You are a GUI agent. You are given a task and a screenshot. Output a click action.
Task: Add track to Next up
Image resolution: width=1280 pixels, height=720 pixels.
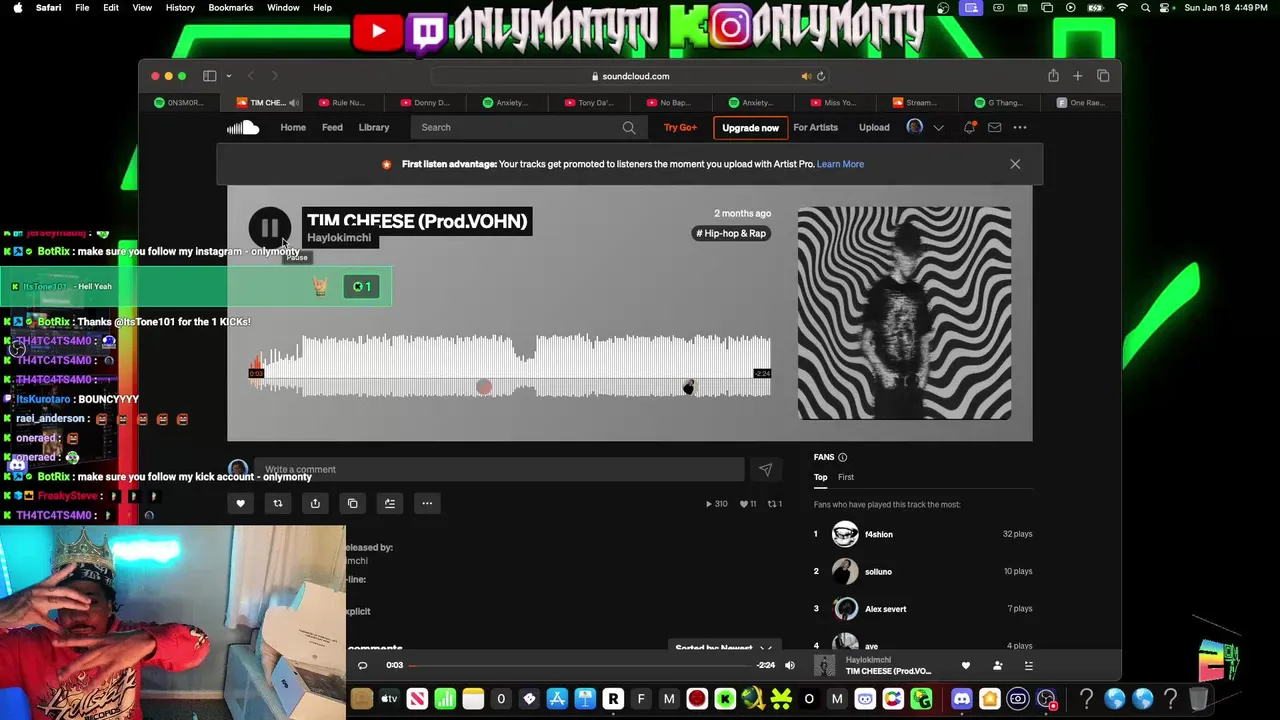point(390,503)
